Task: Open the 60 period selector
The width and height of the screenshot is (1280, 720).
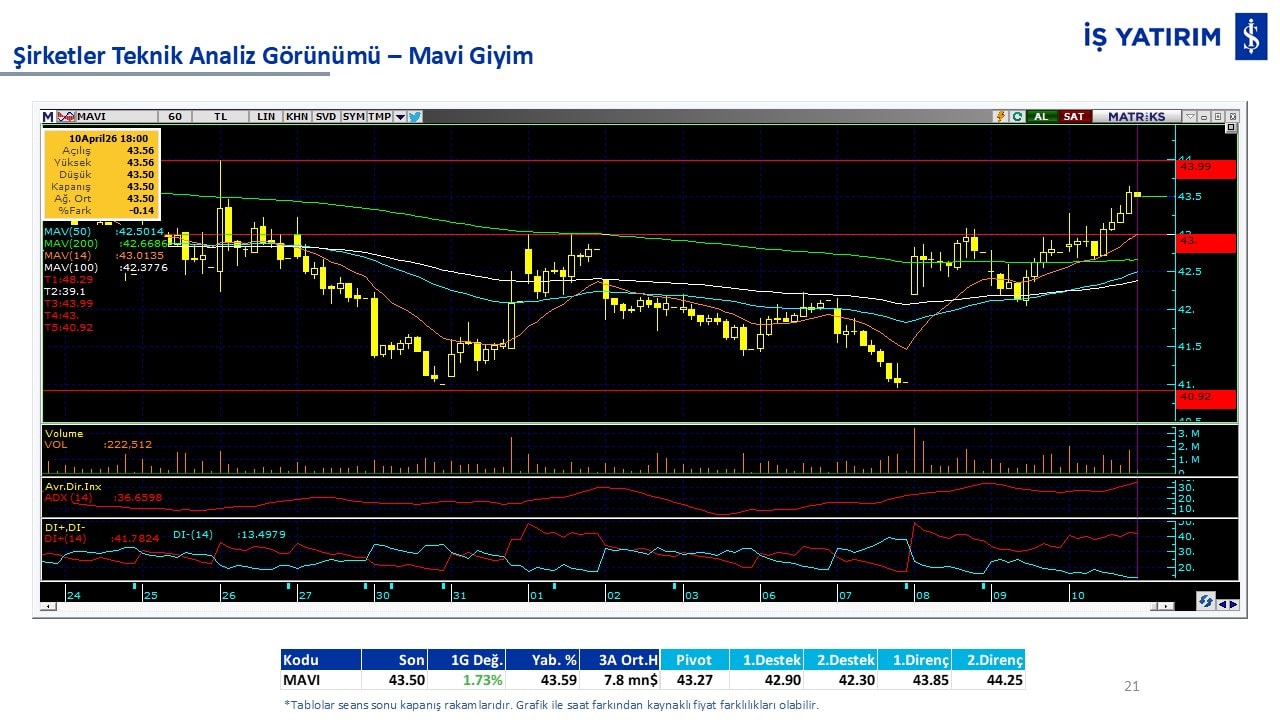Action: coord(175,116)
